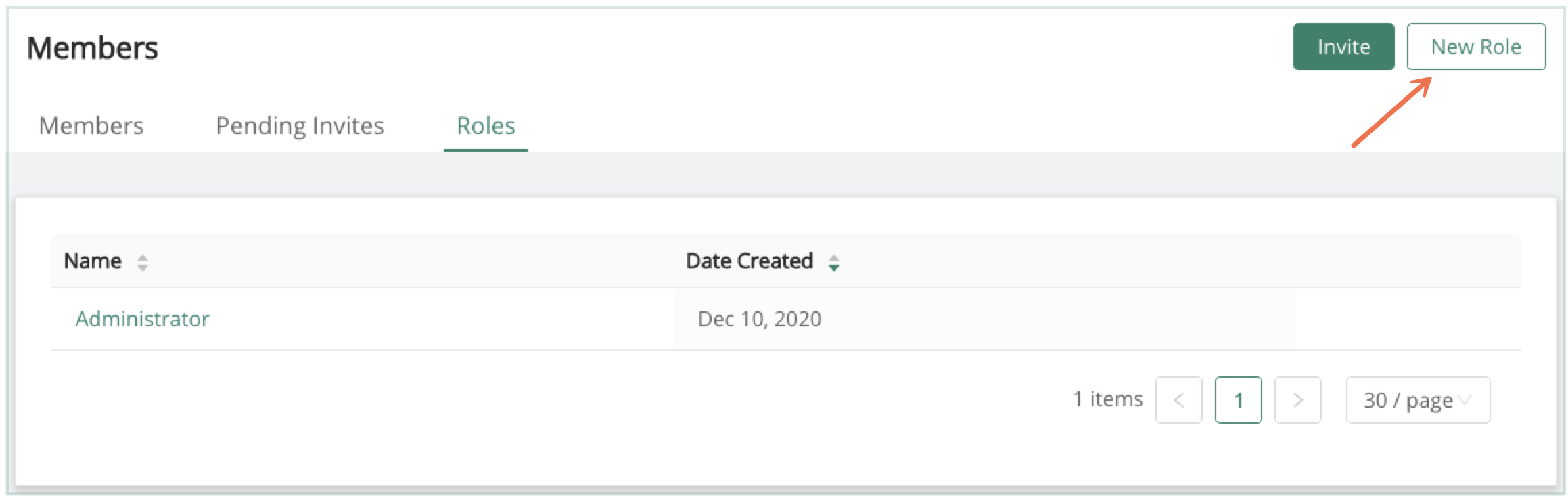This screenshot has height=501, width=1568.
Task: Click the empty cell right of Dec 10, 2020
Action: point(1407,319)
